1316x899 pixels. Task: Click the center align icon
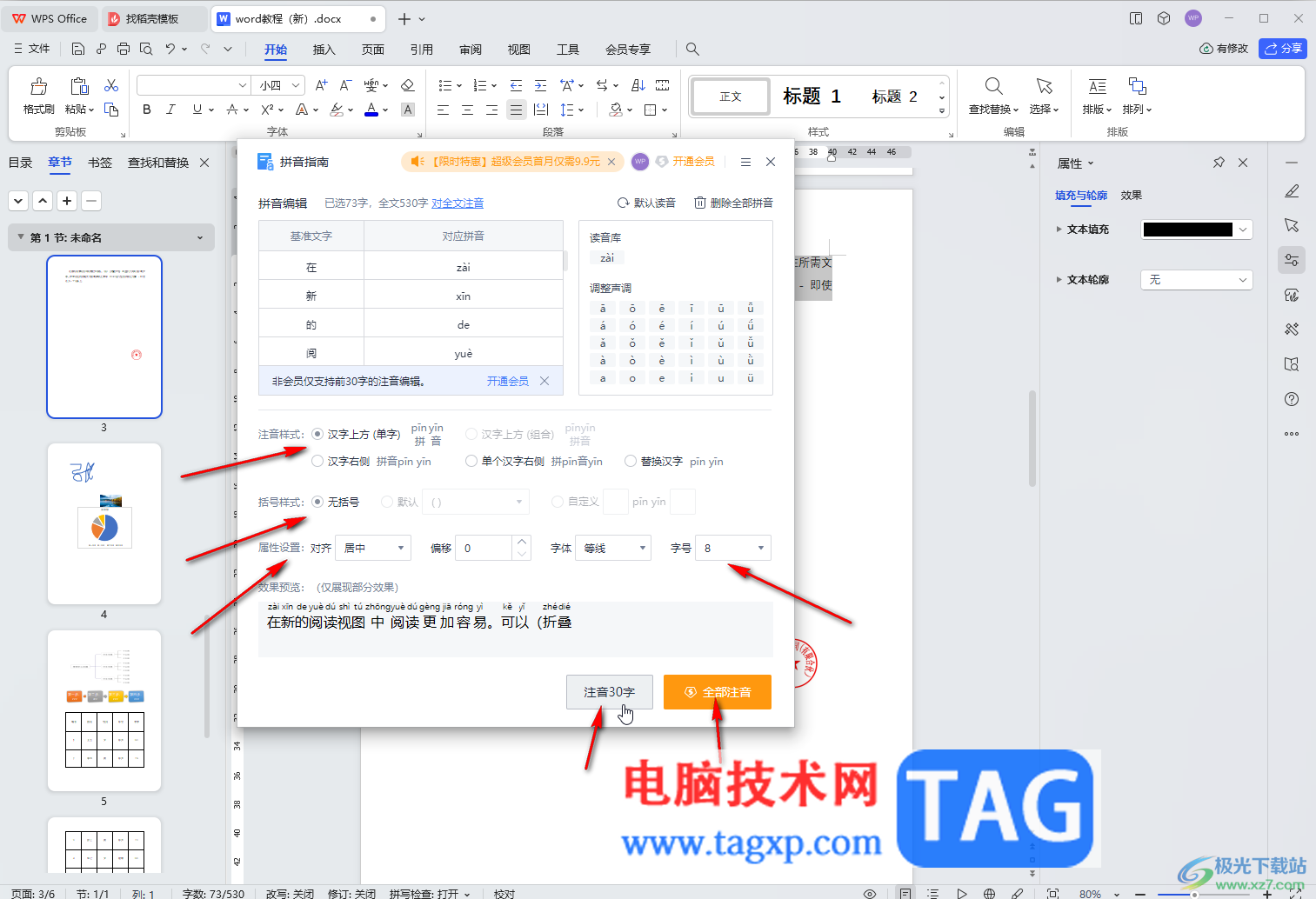coord(468,110)
